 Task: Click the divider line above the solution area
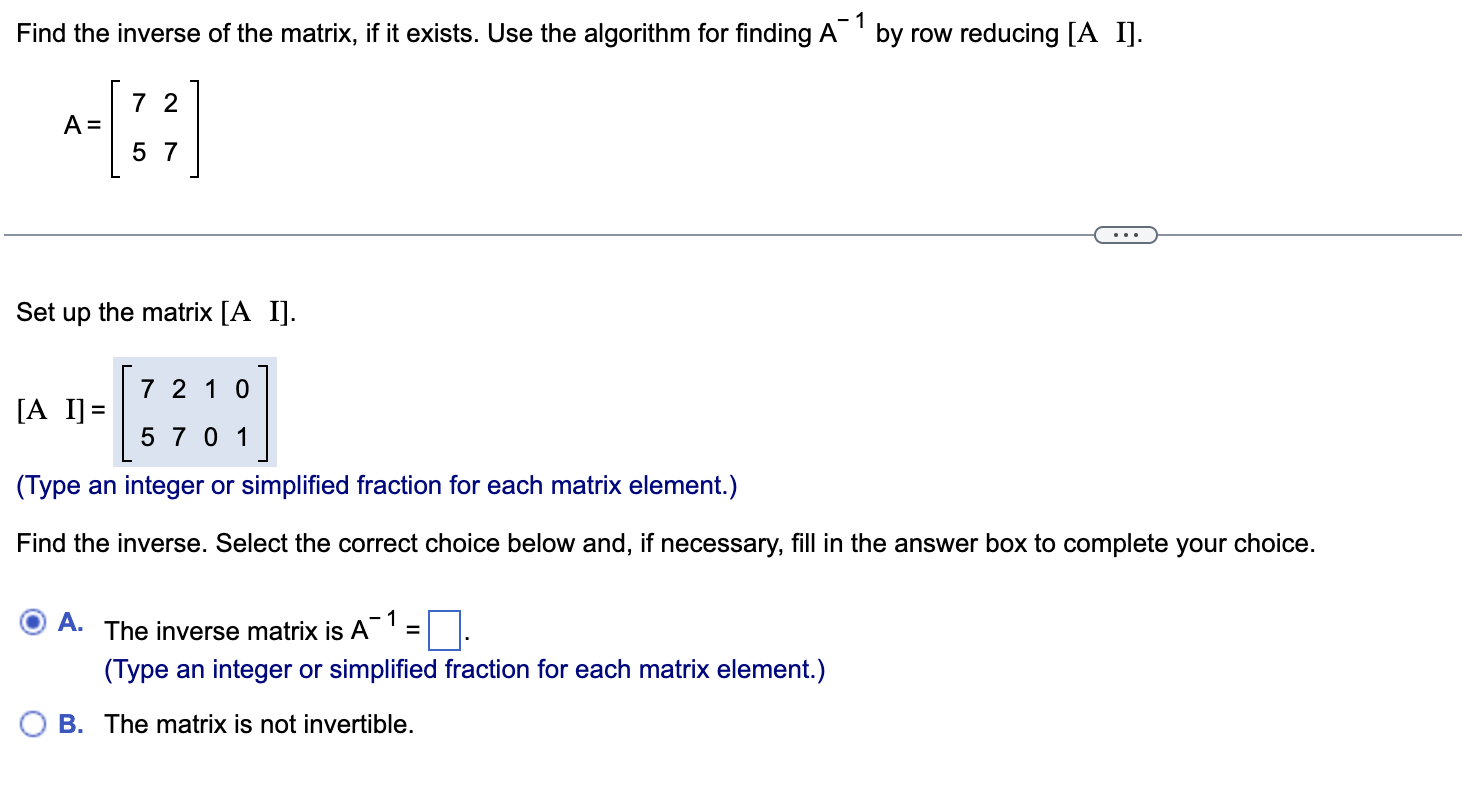500,234
